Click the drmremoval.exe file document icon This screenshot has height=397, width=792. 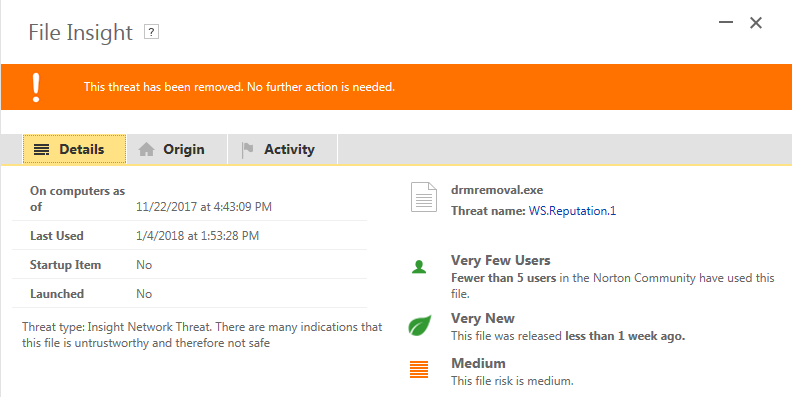pyautogui.click(x=424, y=197)
